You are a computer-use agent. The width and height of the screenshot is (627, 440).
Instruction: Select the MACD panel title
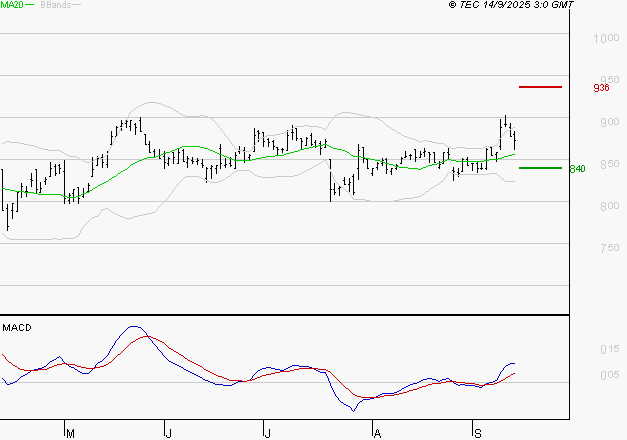[x=17, y=328]
